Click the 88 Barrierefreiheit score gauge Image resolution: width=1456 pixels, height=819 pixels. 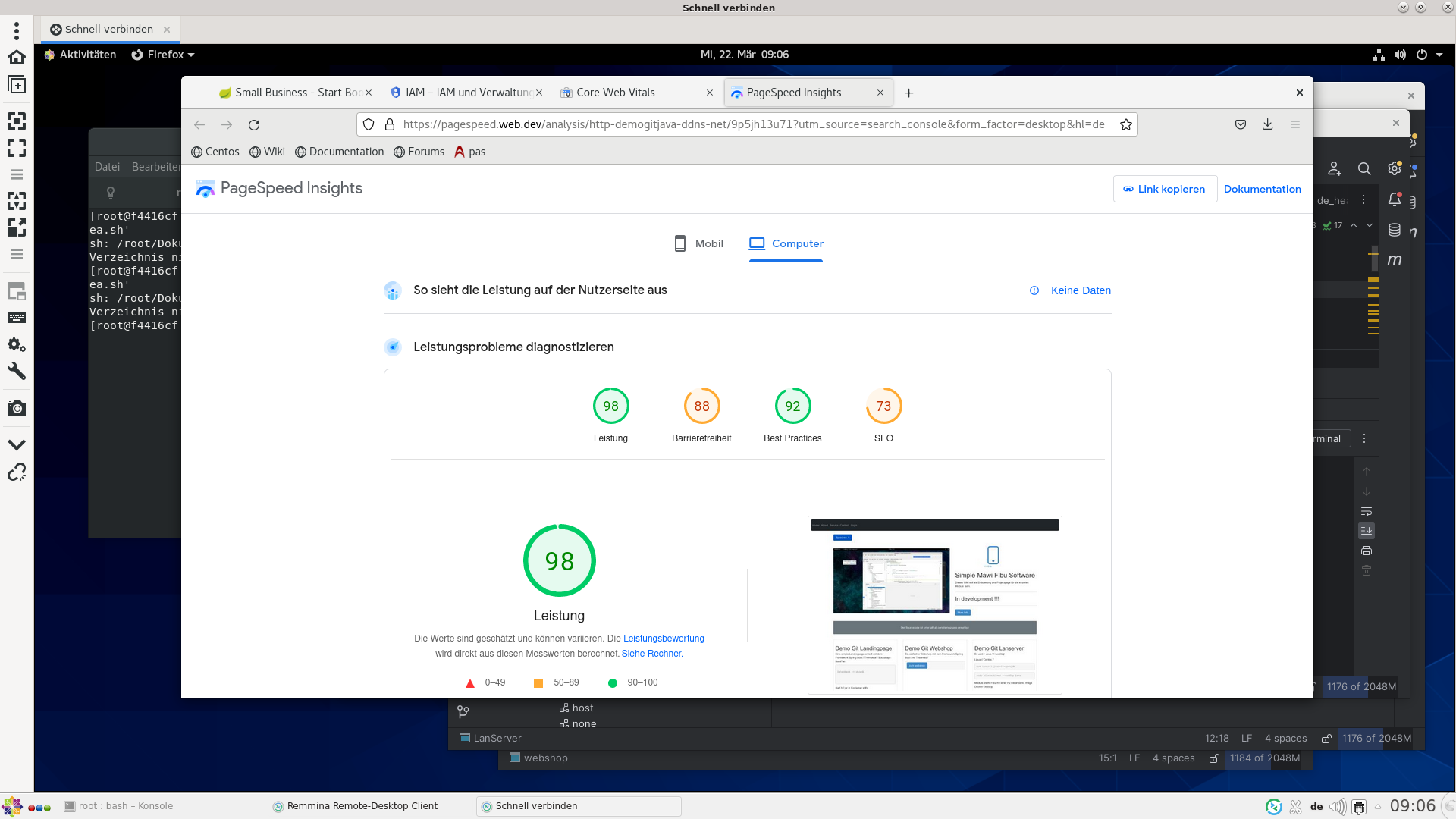(x=701, y=406)
